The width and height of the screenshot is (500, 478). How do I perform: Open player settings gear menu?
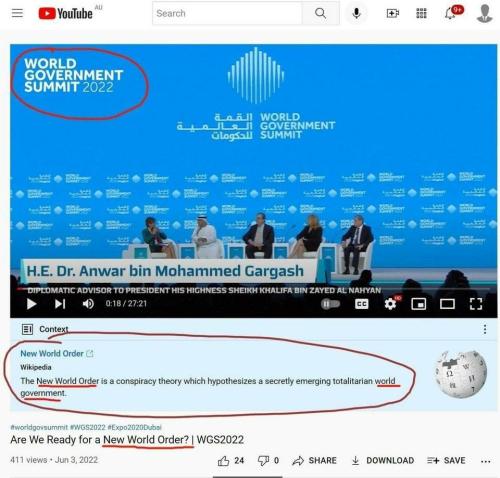coord(391,303)
